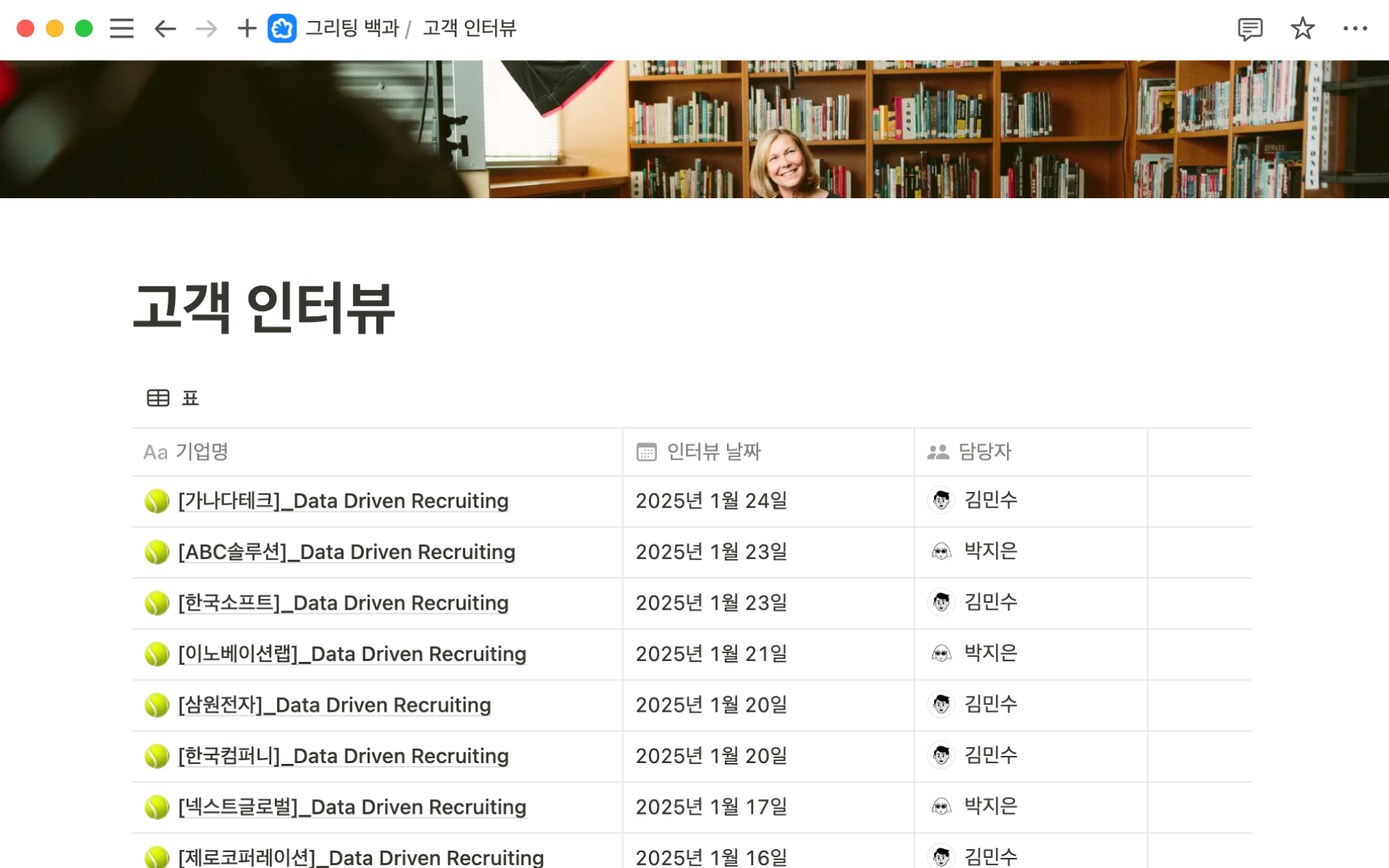Select 고객 인터뷰 in the breadcrumb

(469, 28)
